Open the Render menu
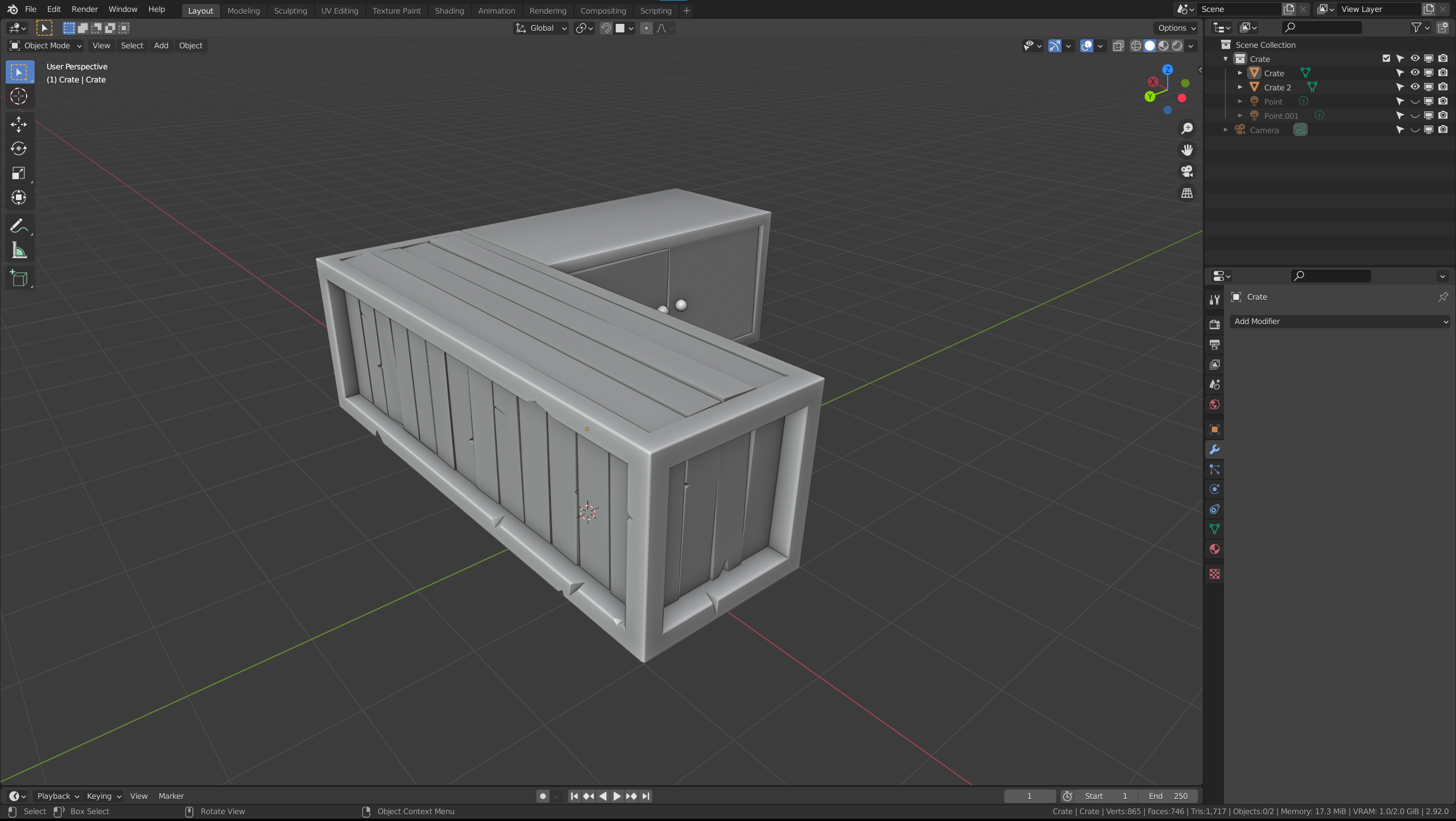 (84, 9)
